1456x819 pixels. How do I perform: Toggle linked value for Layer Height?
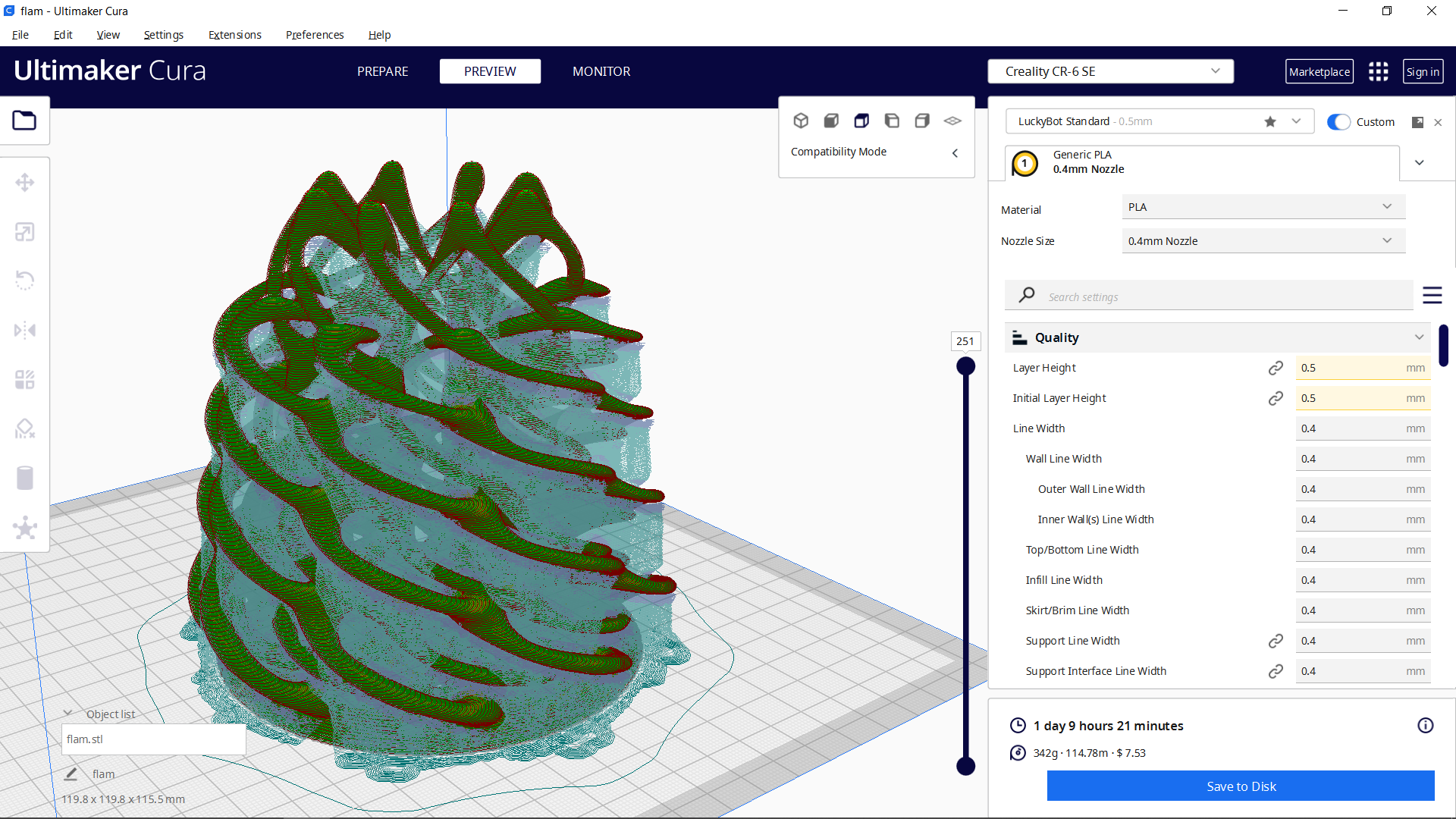[1276, 368]
